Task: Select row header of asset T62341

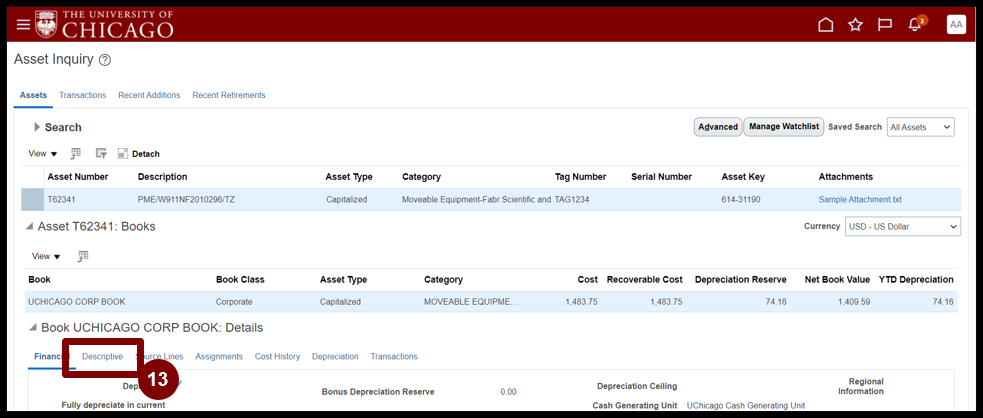Action: [32, 199]
